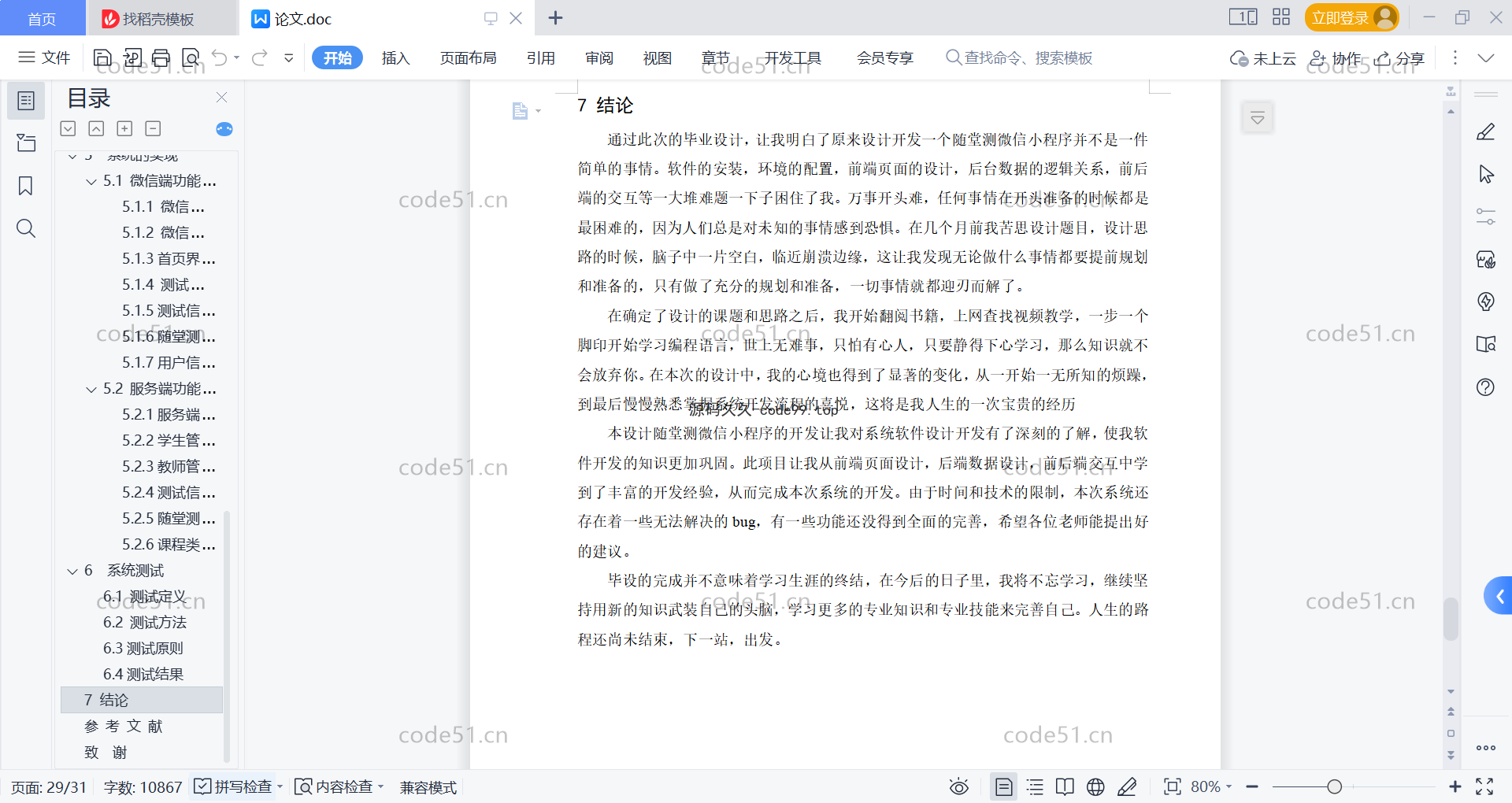Open the 插入 ribbon tab
1512x803 pixels.
point(396,57)
